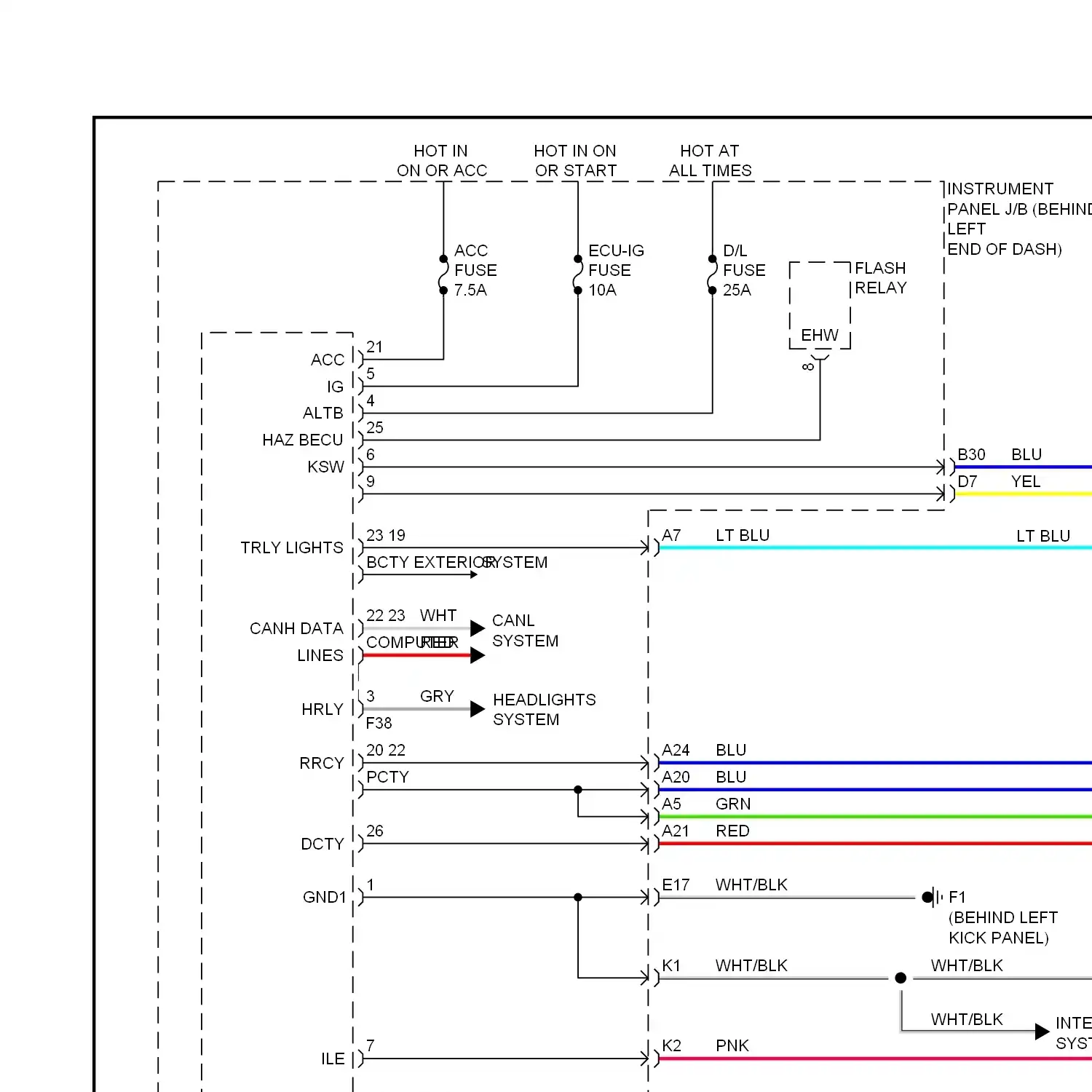Click the GRY wire color label
This screenshot has height=1092, width=1092.
click(x=437, y=696)
